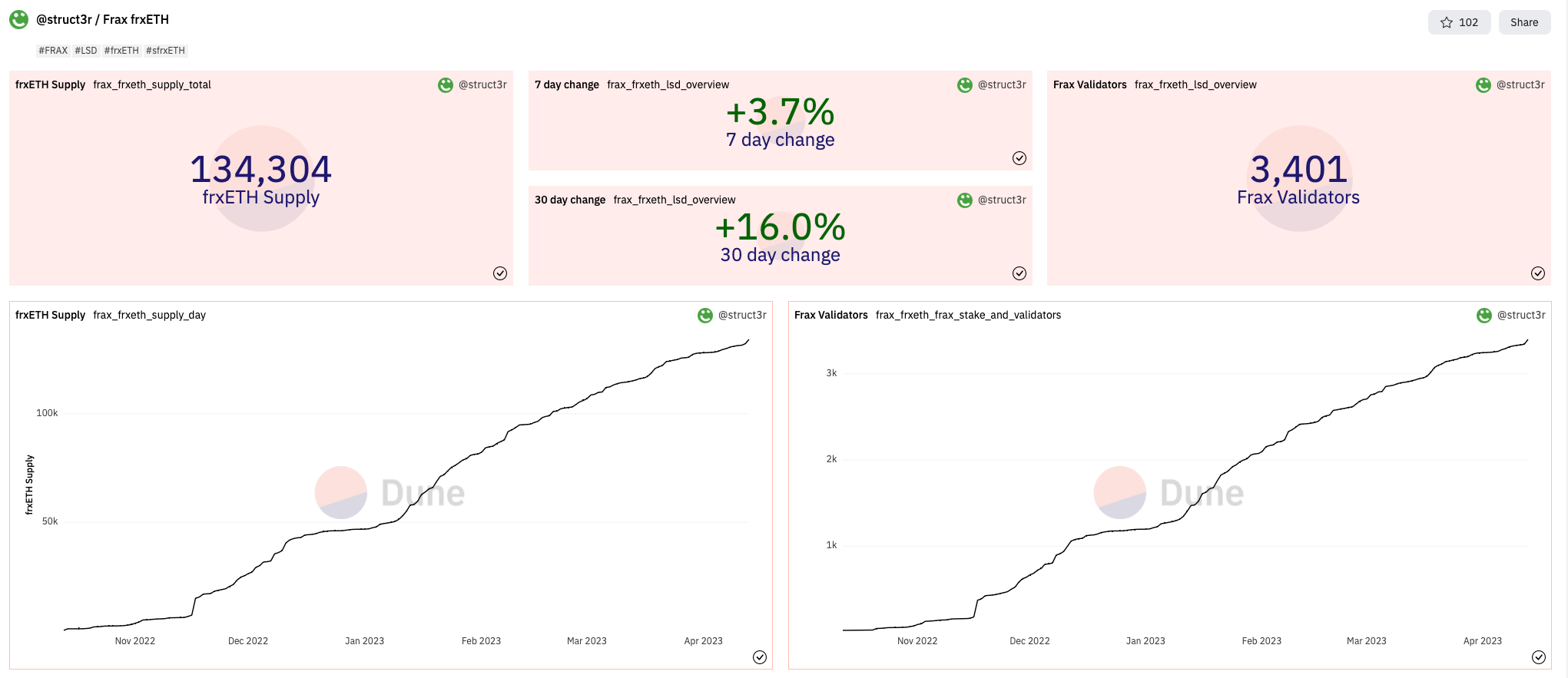Click the Share button
The width and height of the screenshot is (1568, 678).
tap(1524, 22)
